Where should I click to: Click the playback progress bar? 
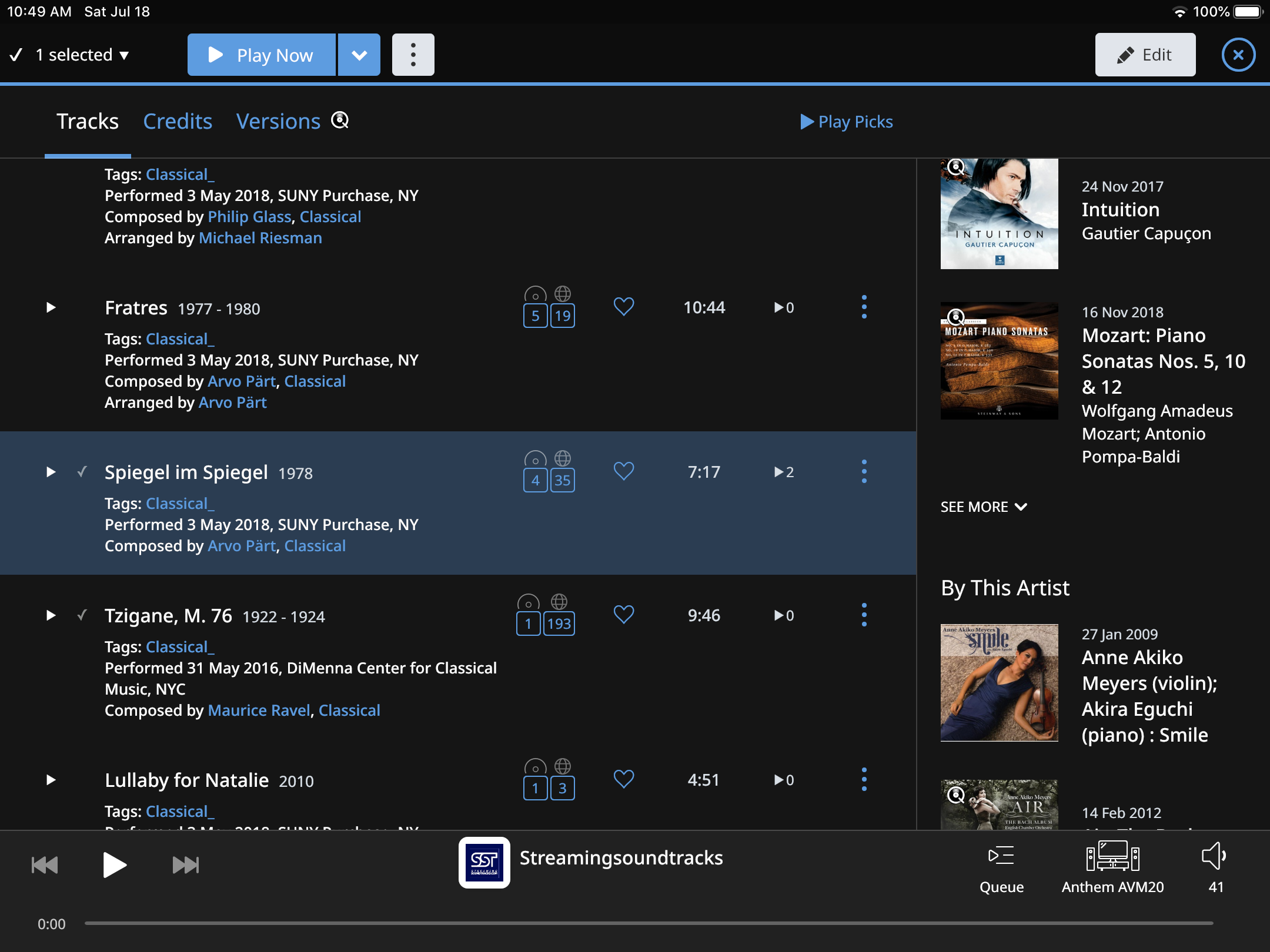647,923
